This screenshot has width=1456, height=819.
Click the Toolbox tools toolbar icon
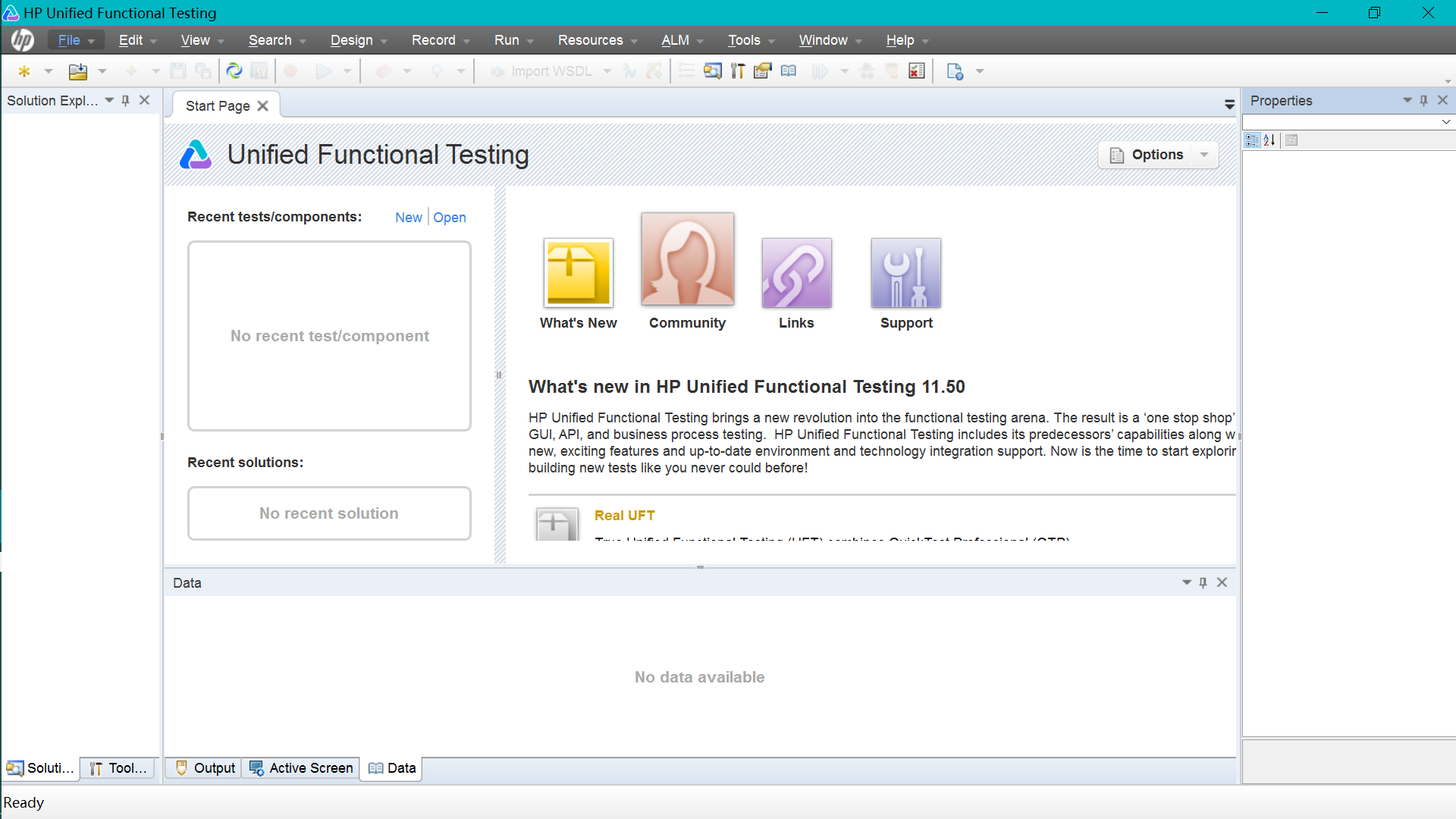pos(738,71)
